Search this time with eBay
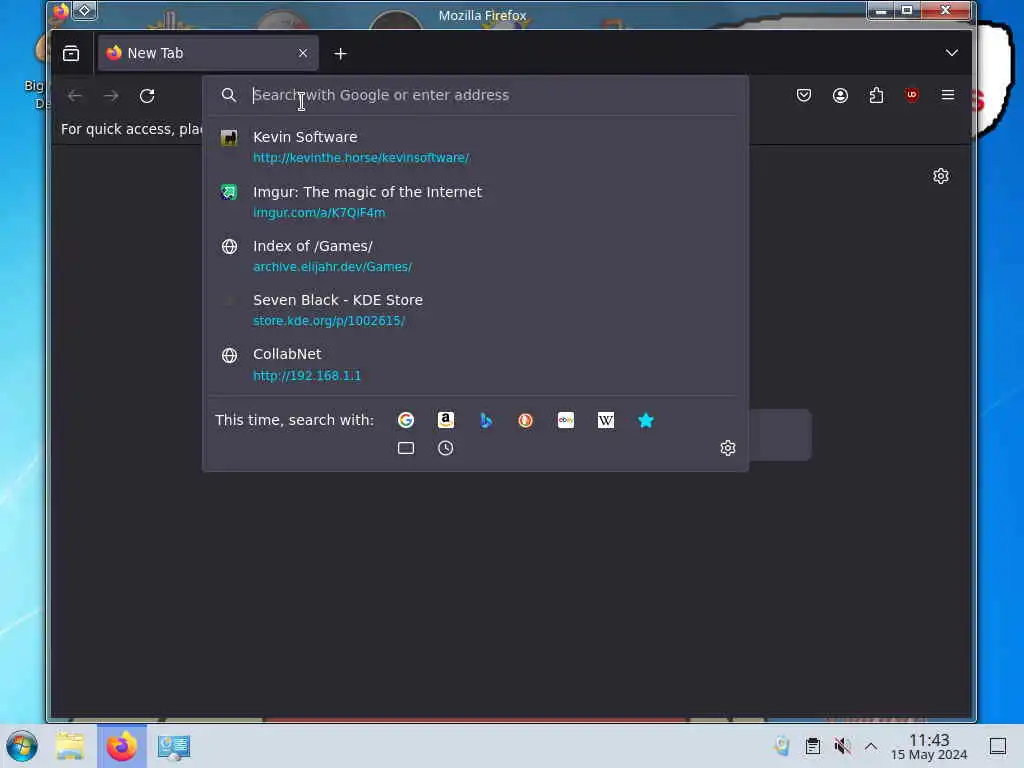Viewport: 1024px width, 768px height. pyautogui.click(x=566, y=421)
